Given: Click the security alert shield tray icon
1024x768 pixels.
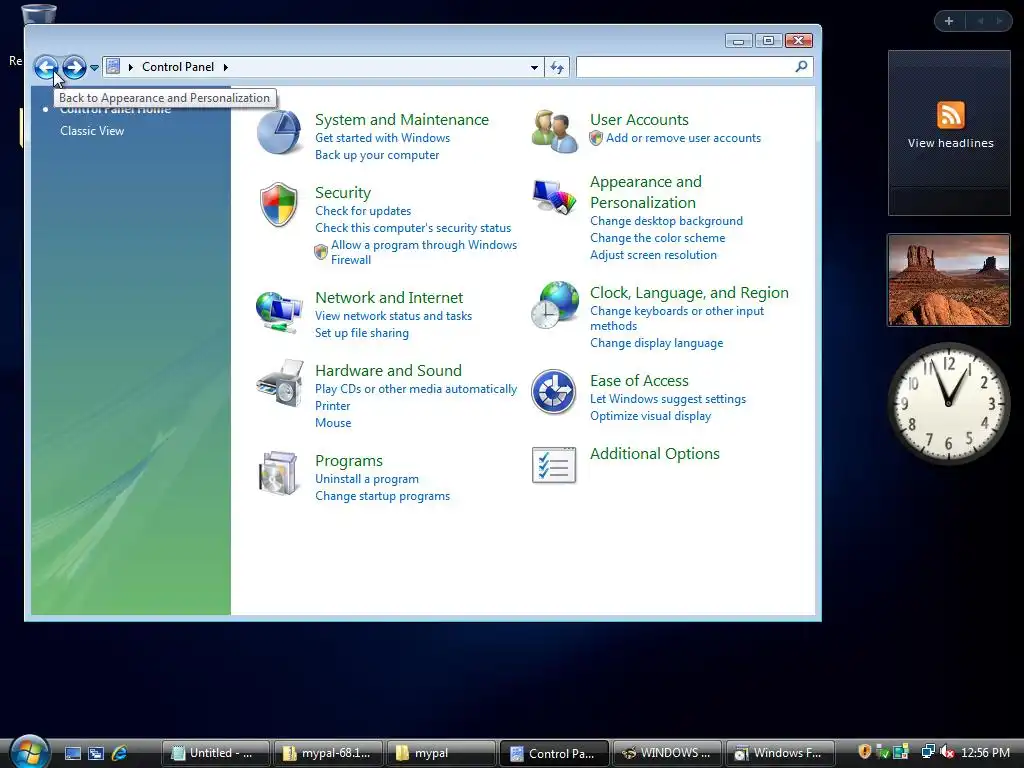Looking at the screenshot, I should point(865,752).
